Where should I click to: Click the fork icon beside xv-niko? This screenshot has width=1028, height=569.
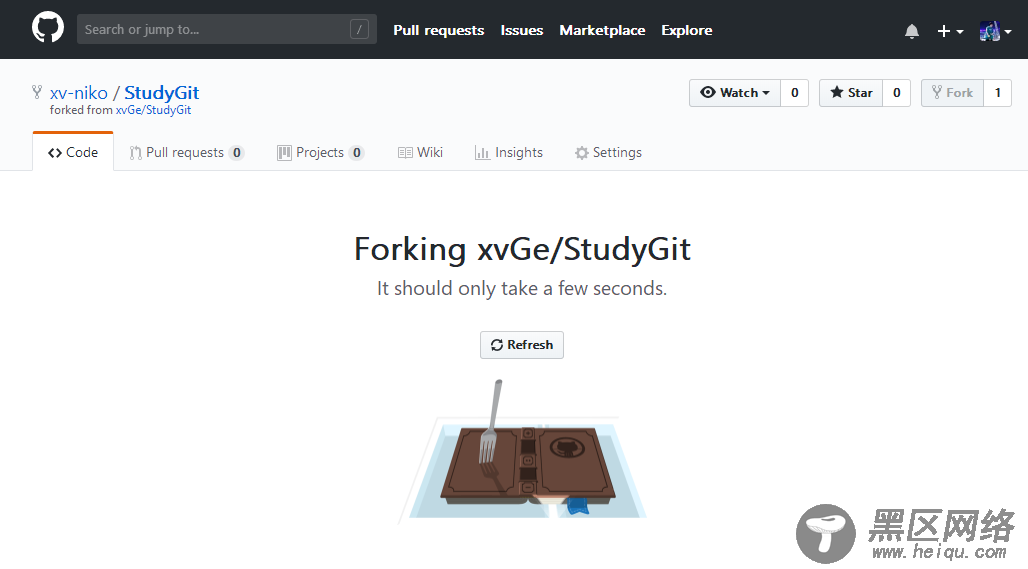(37, 92)
